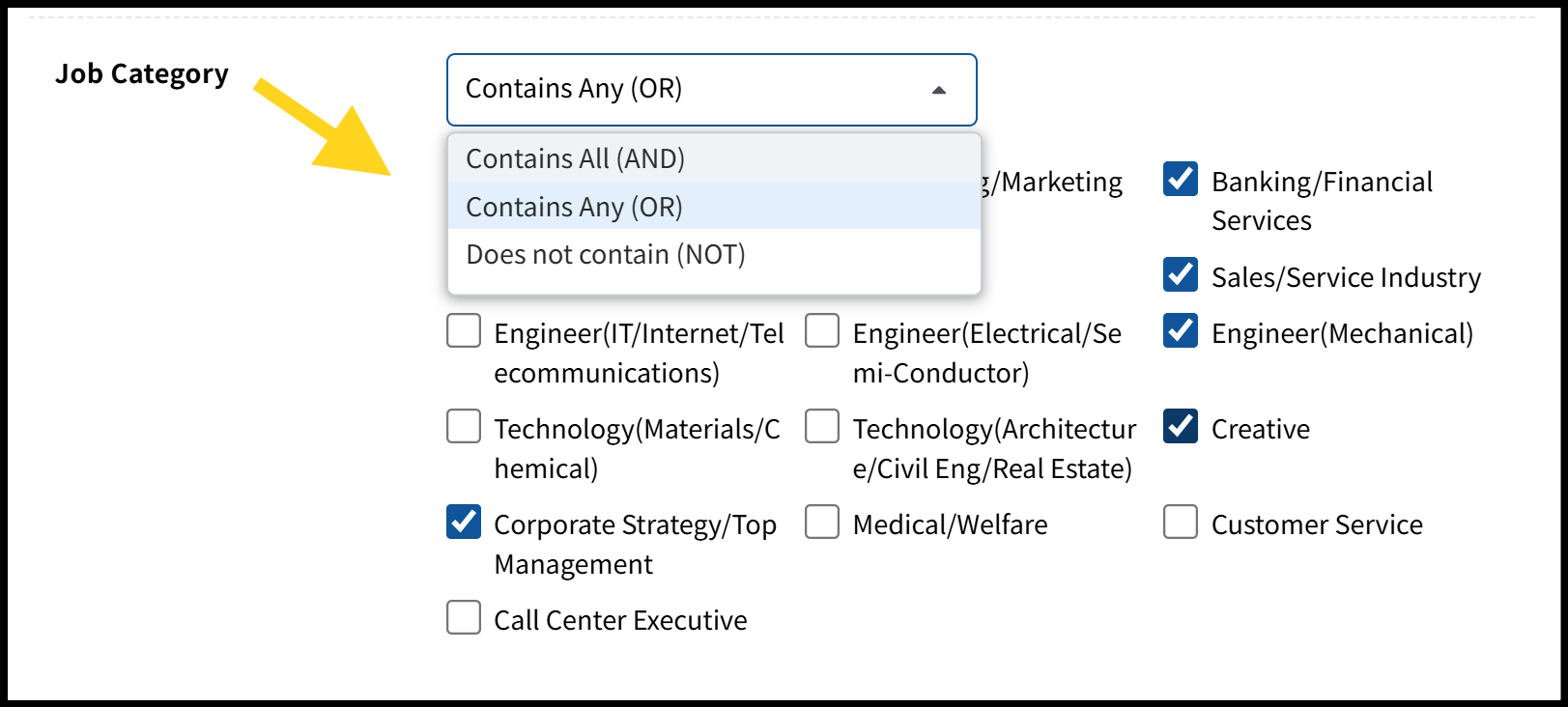Uncheck Corporate Strategy/Top Management checkbox
The height and width of the screenshot is (707, 1568).
coord(464,523)
